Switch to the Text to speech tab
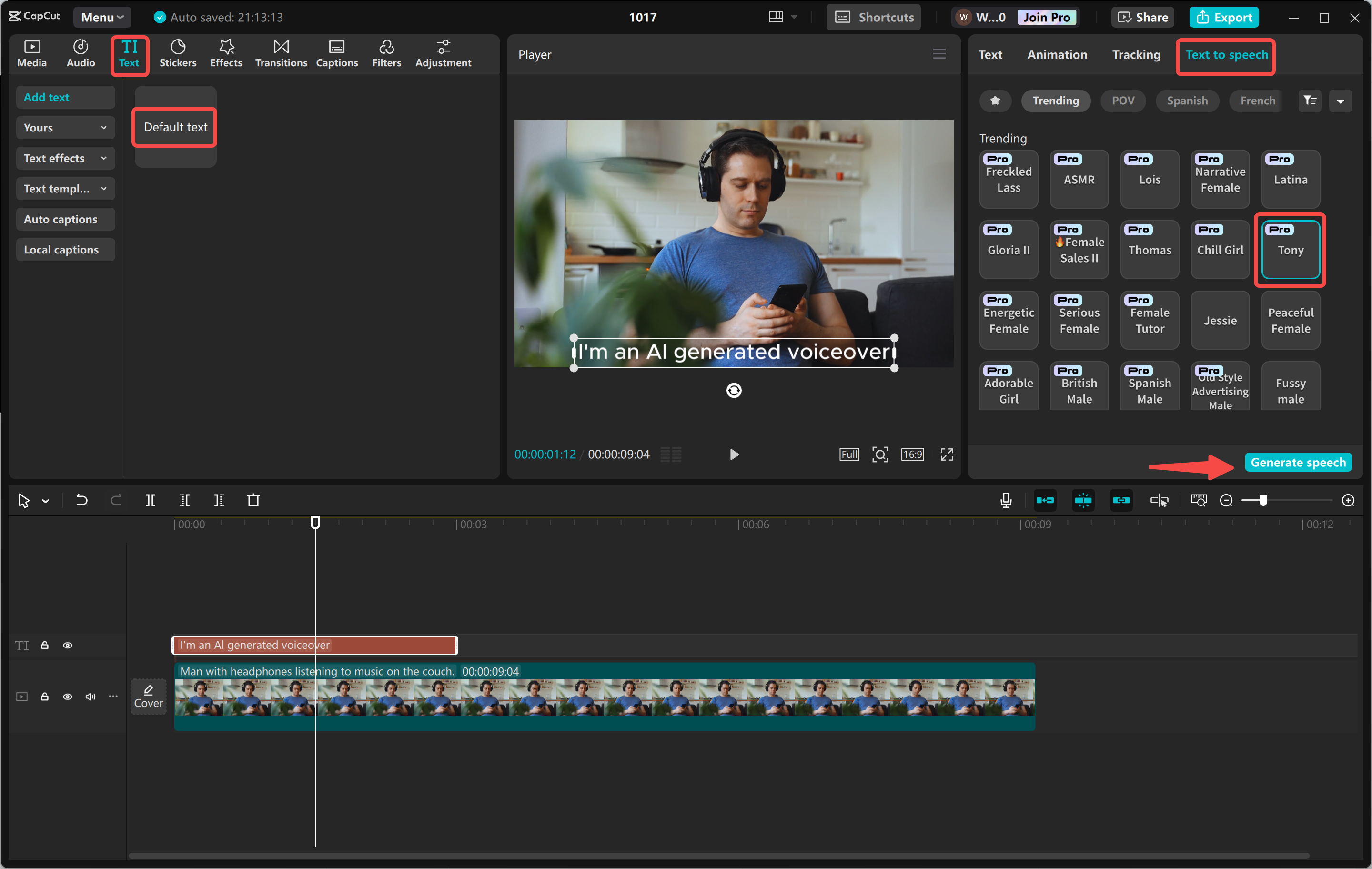Viewport: 1372px width, 869px height. [1226, 54]
